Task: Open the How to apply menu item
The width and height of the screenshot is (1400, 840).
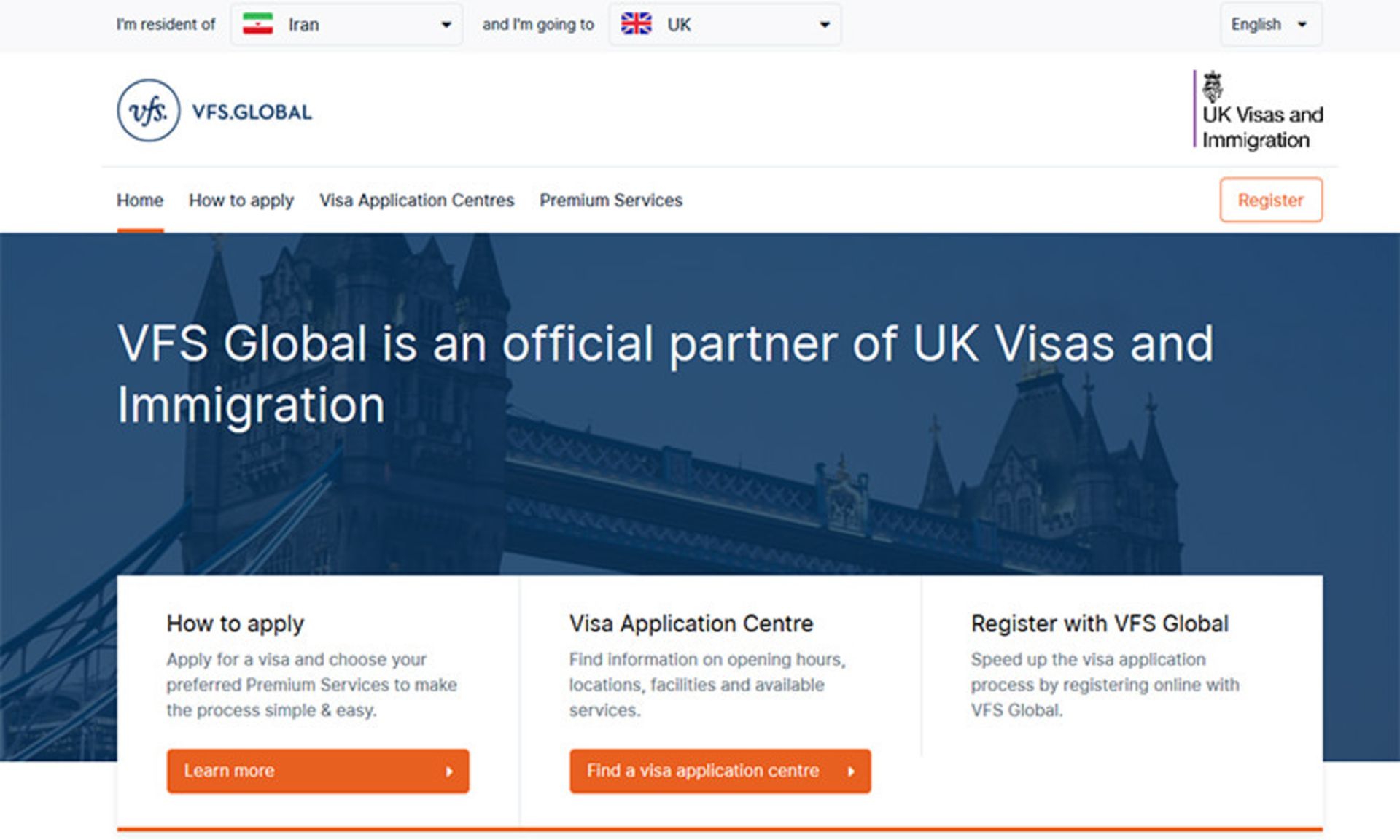Action: tap(241, 200)
